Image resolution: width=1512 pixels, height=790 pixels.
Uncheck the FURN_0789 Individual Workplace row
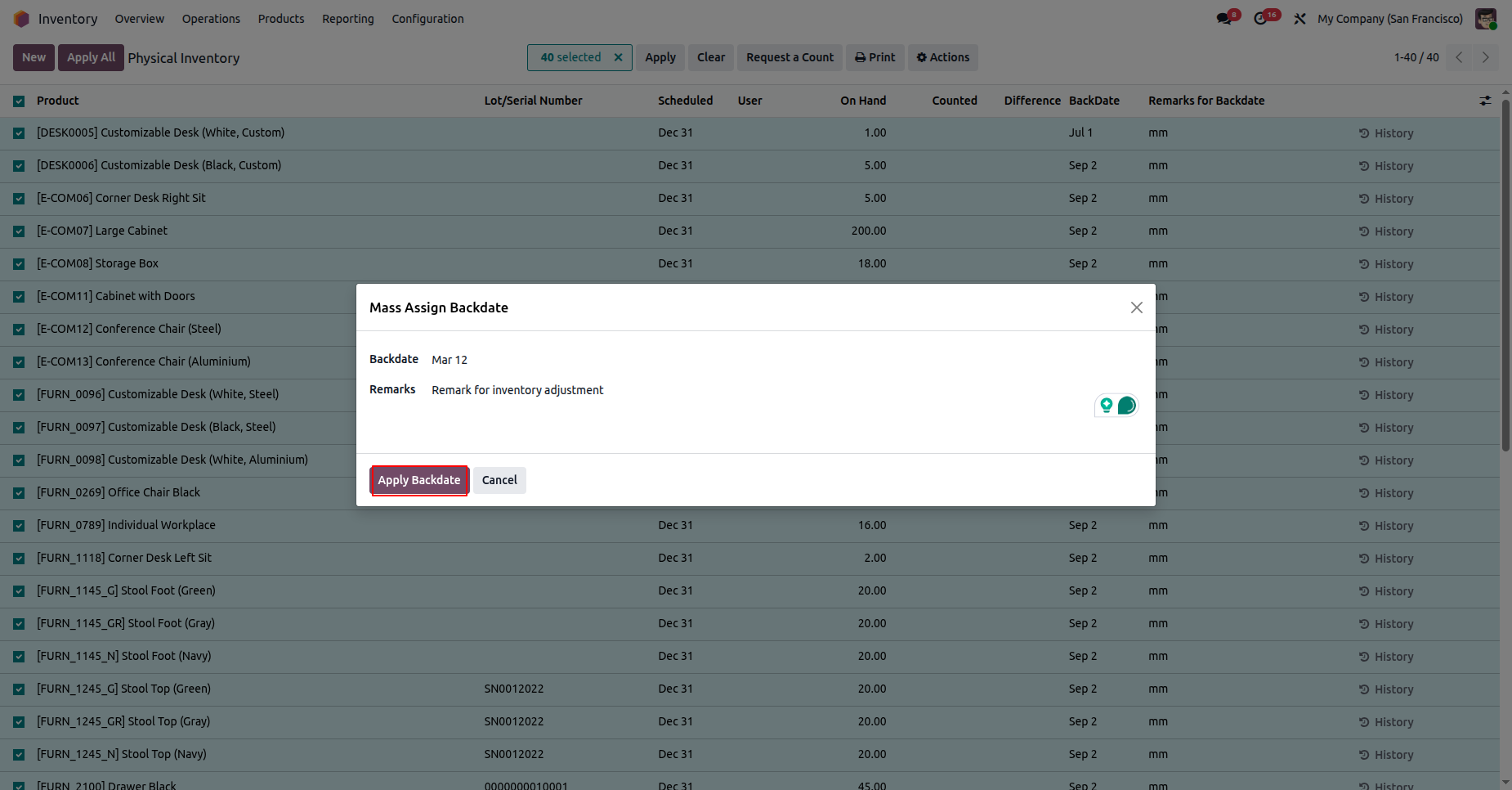point(19,526)
